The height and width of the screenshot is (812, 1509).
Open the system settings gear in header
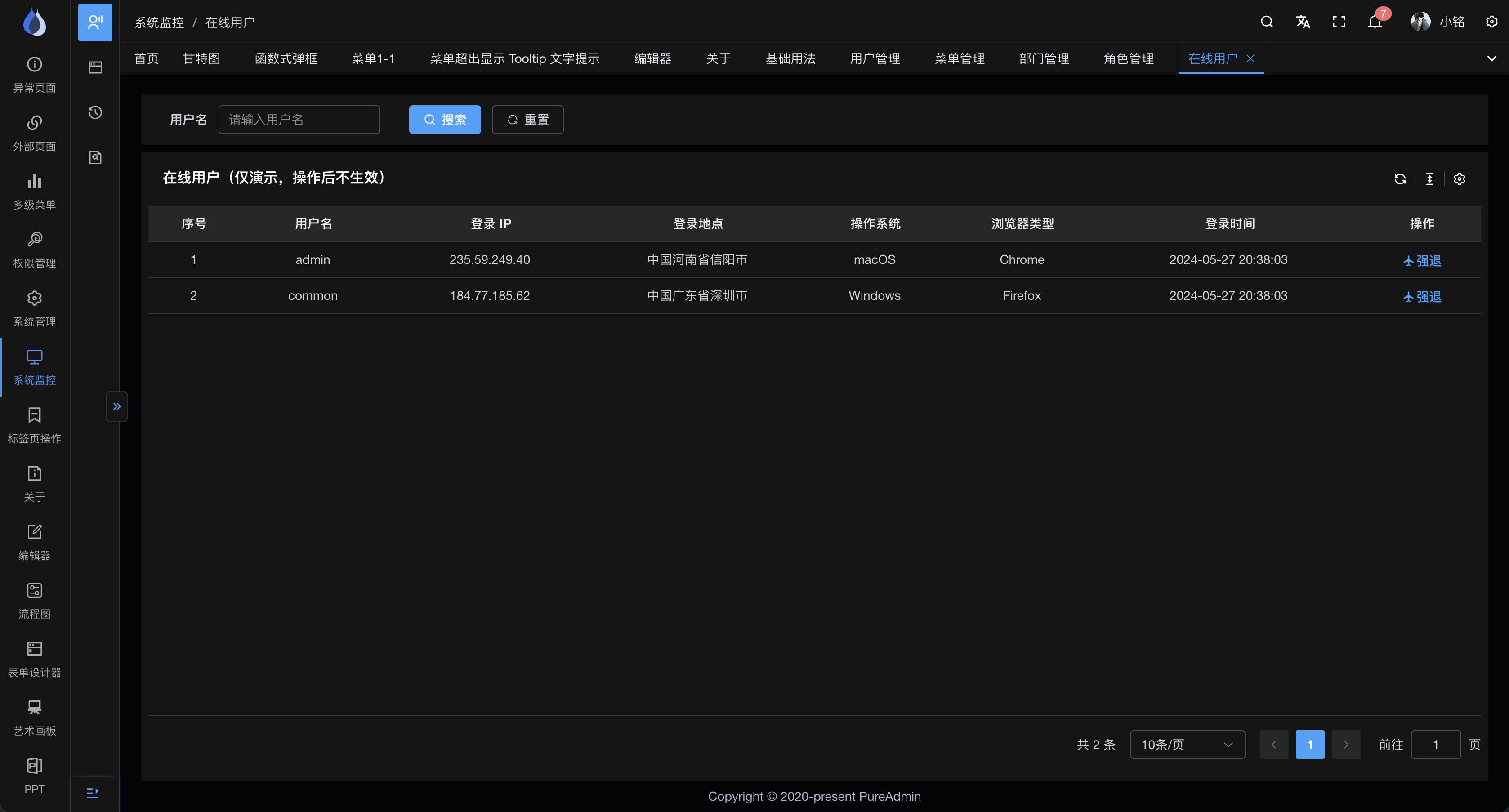tap(1491, 22)
